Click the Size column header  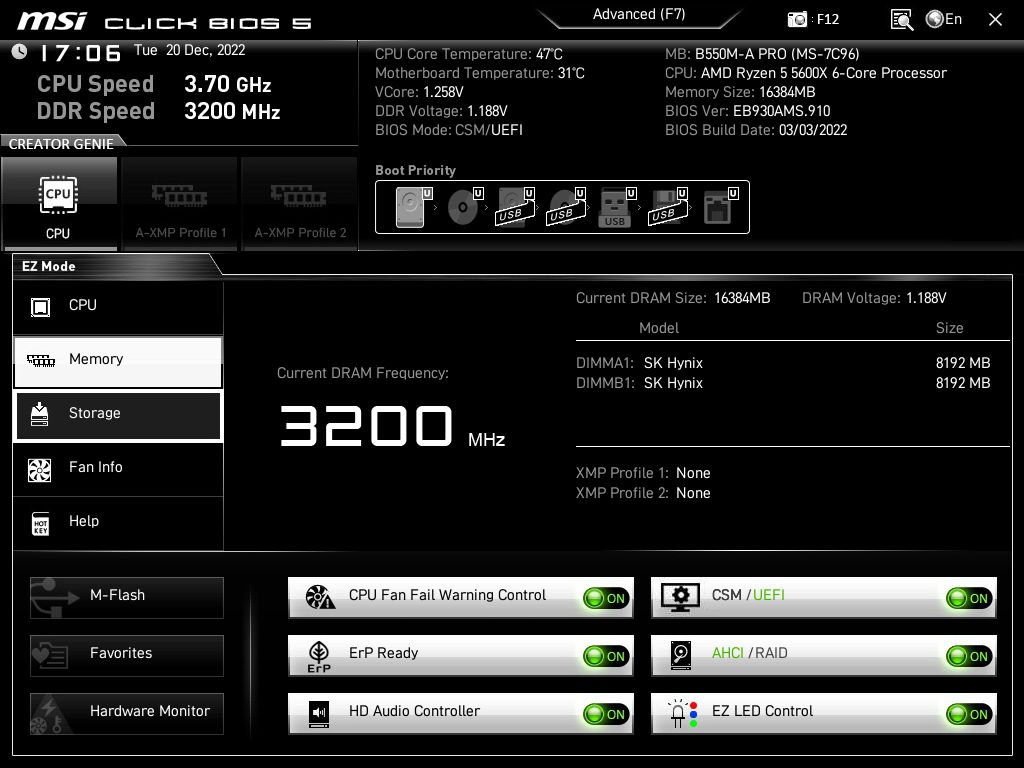(x=950, y=328)
